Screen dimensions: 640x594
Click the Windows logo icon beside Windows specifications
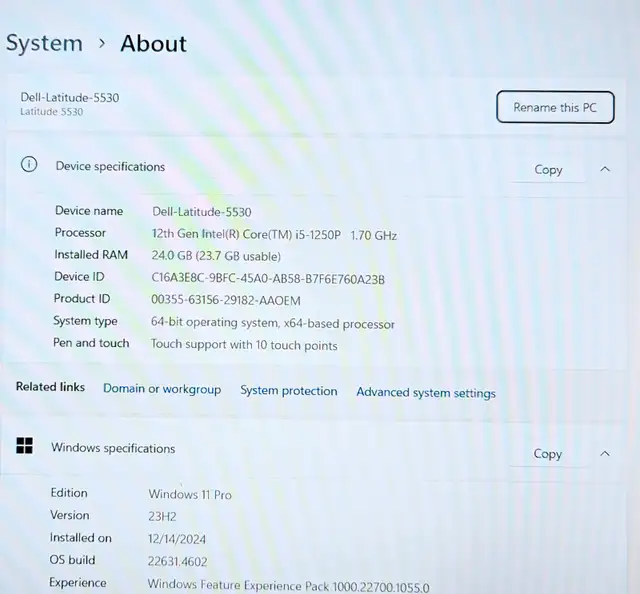[24, 445]
